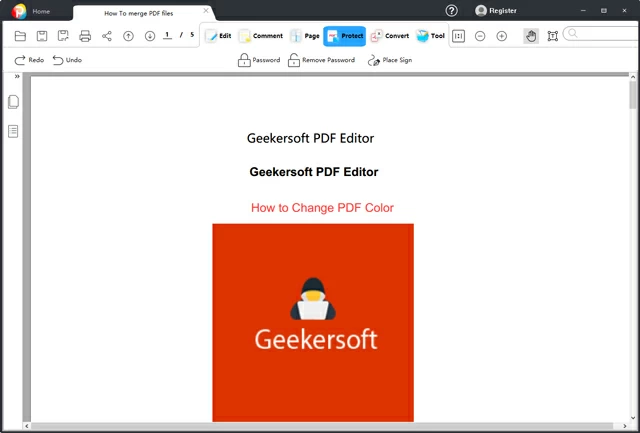Show the page thumbnails sidebar panel

tap(14, 102)
